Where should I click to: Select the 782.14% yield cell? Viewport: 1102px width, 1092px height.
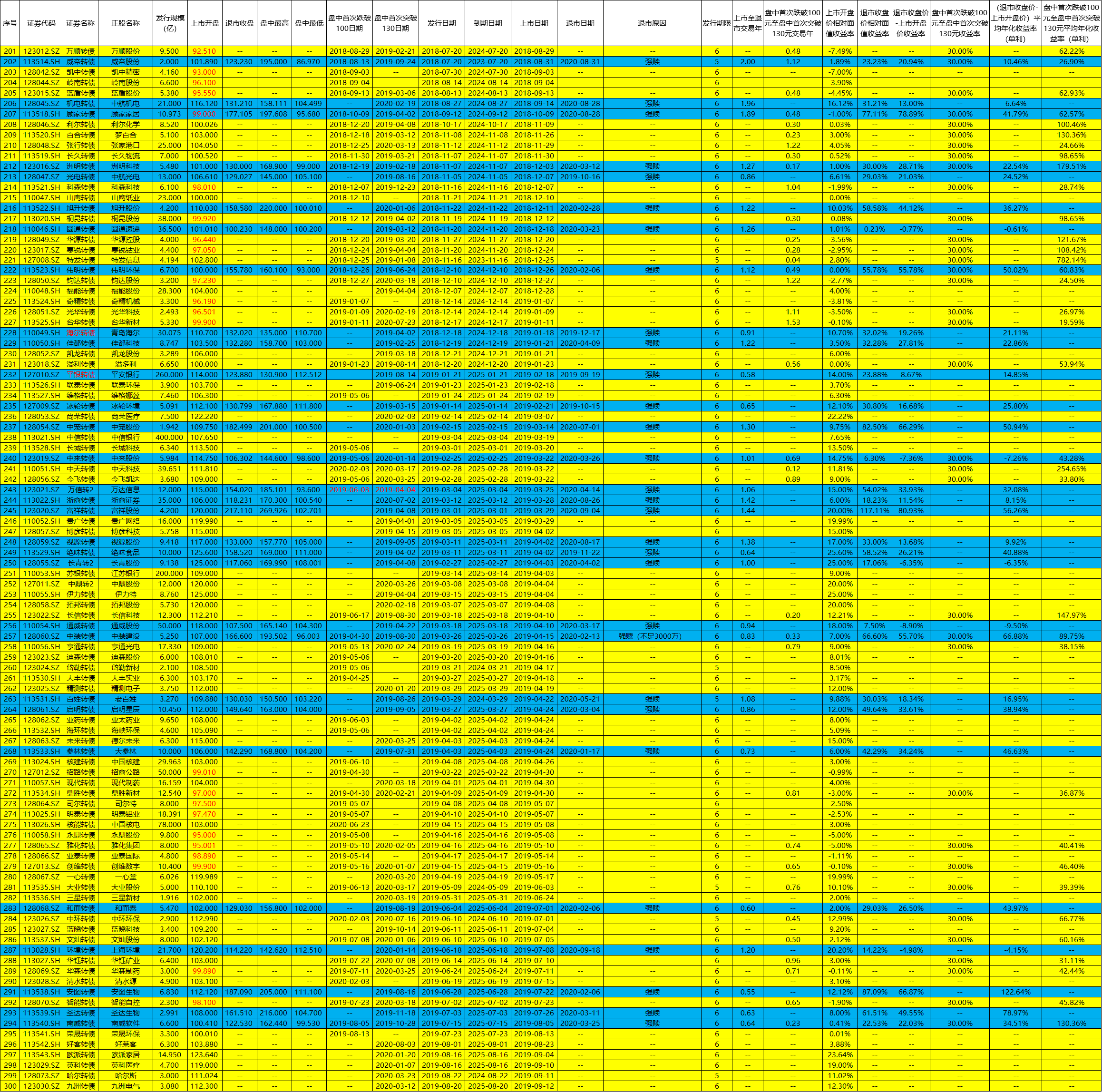point(1071,260)
